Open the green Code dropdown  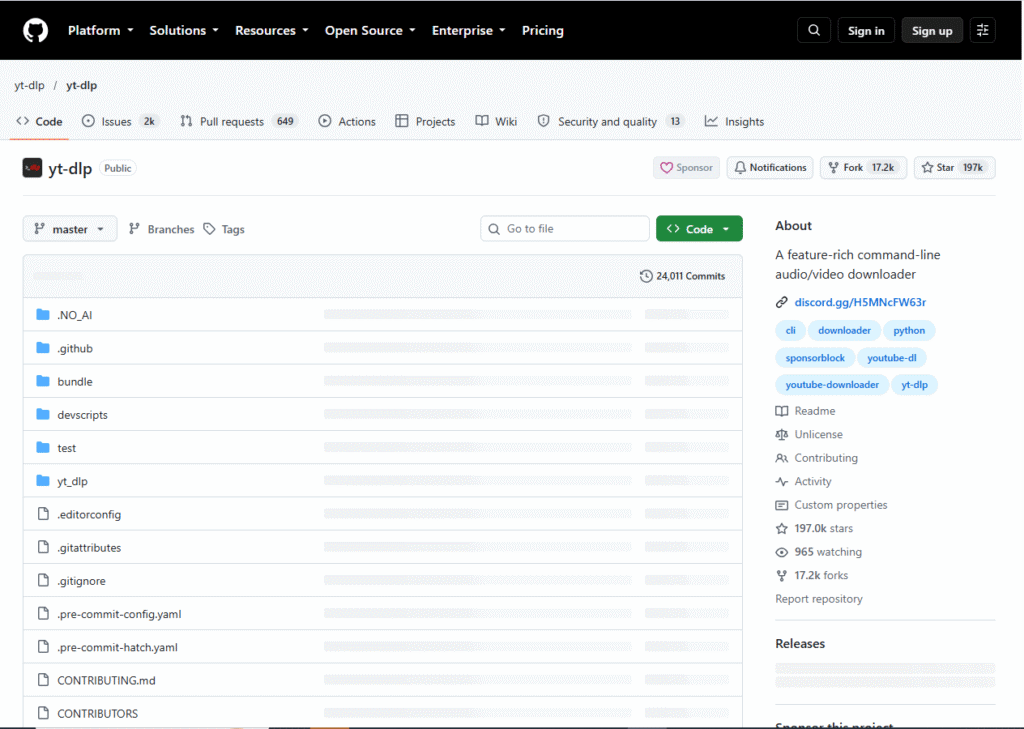point(699,229)
